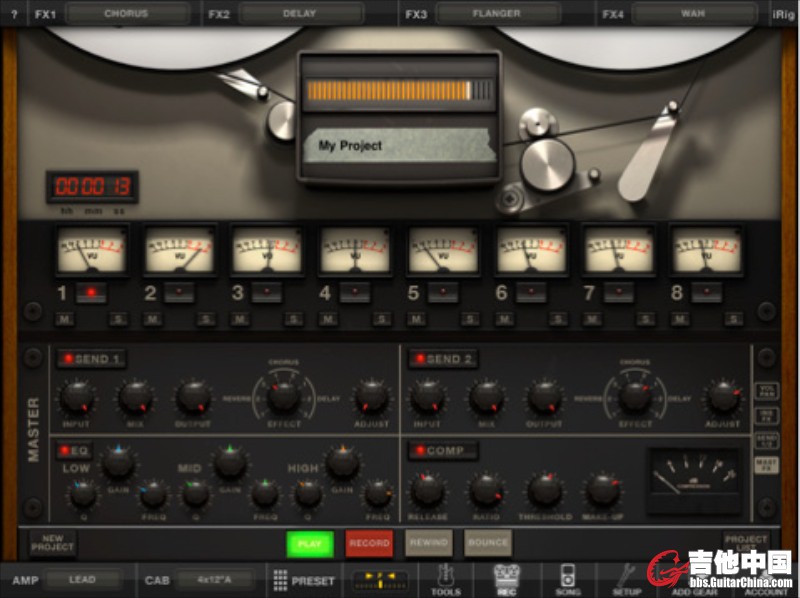Viewport: 800px width, 598px height.
Task: Switch to VOL PAN side tab
Action: click(766, 391)
